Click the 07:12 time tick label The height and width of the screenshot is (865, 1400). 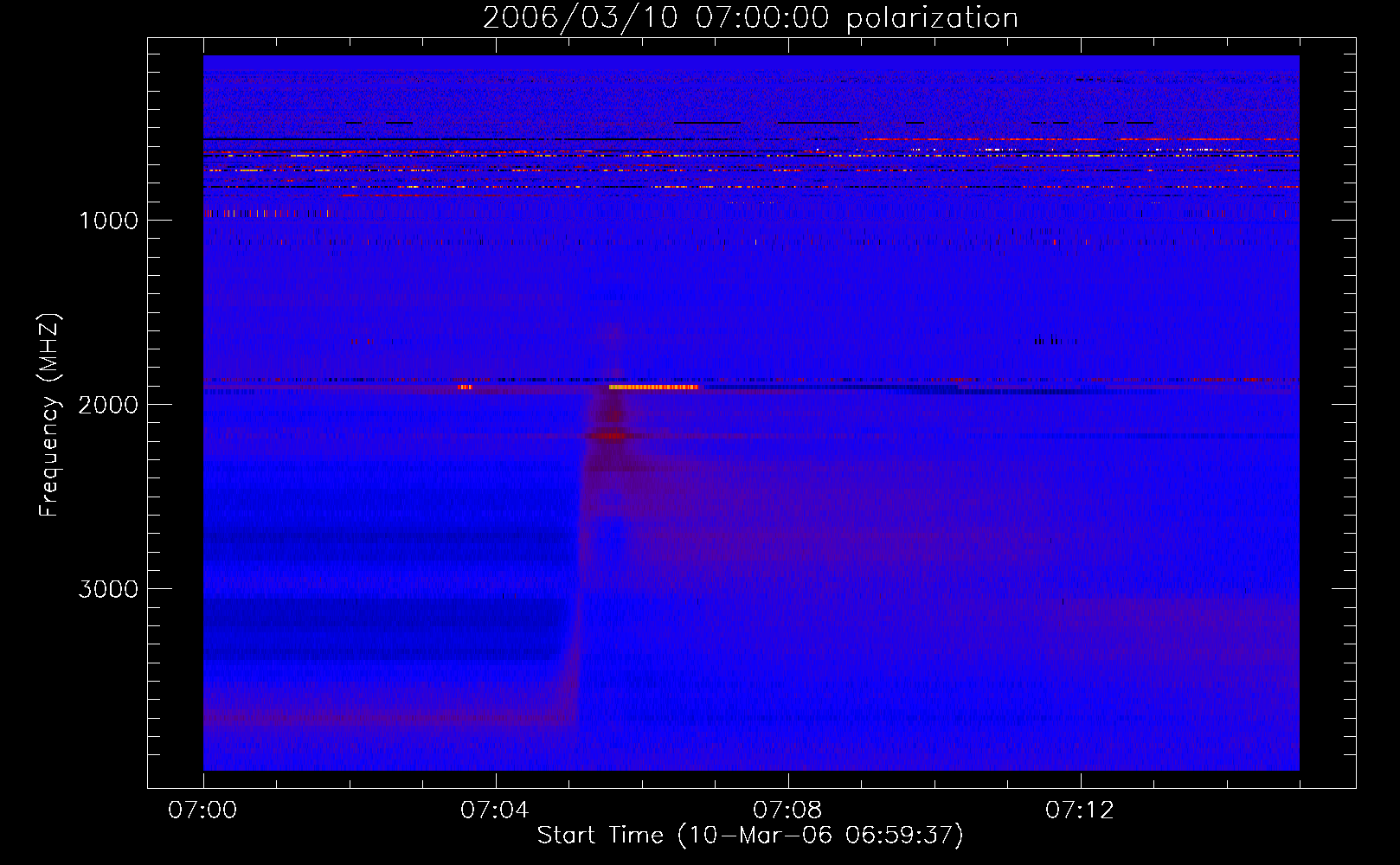tap(1080, 811)
